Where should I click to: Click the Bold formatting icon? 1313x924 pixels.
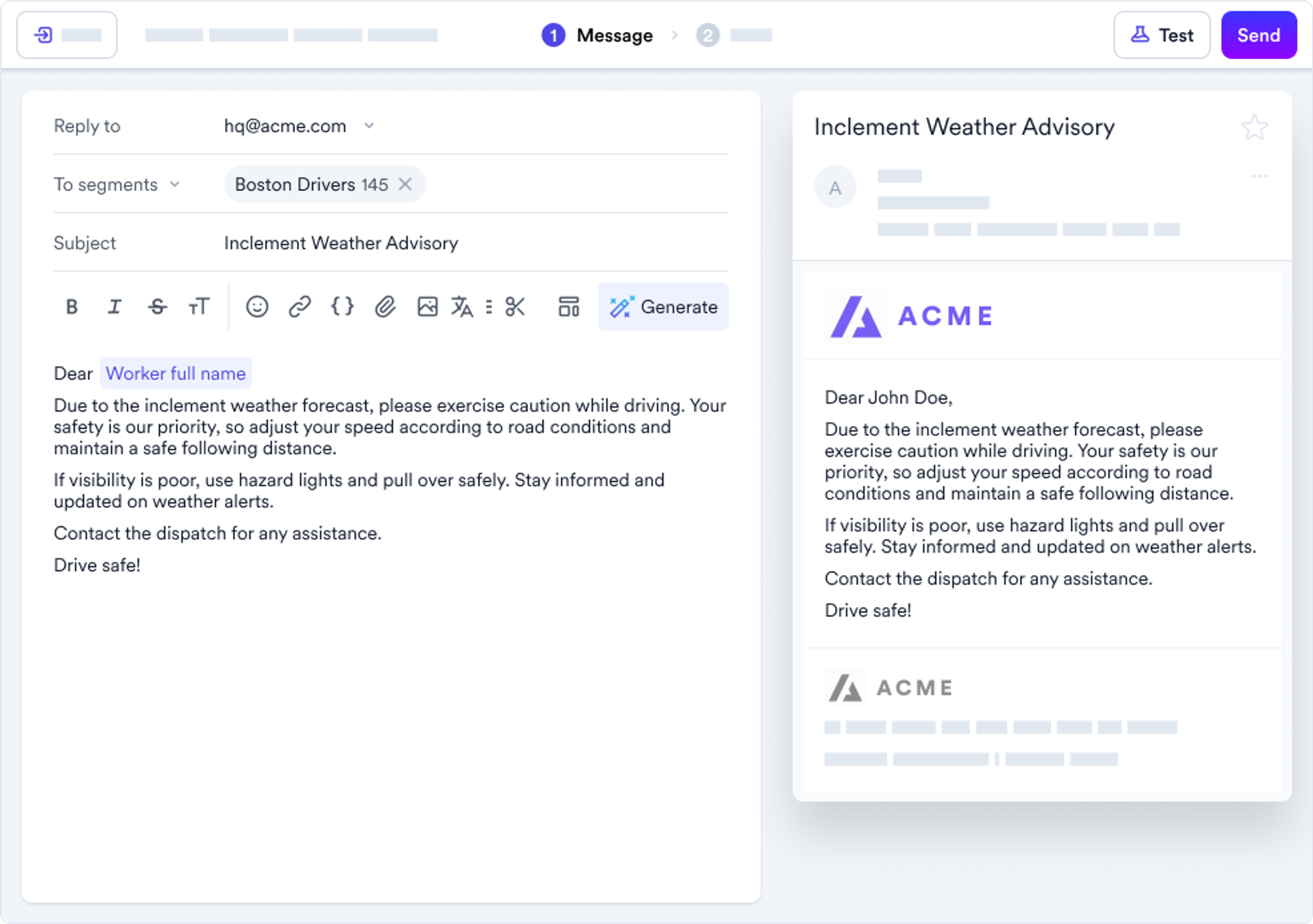(x=72, y=307)
